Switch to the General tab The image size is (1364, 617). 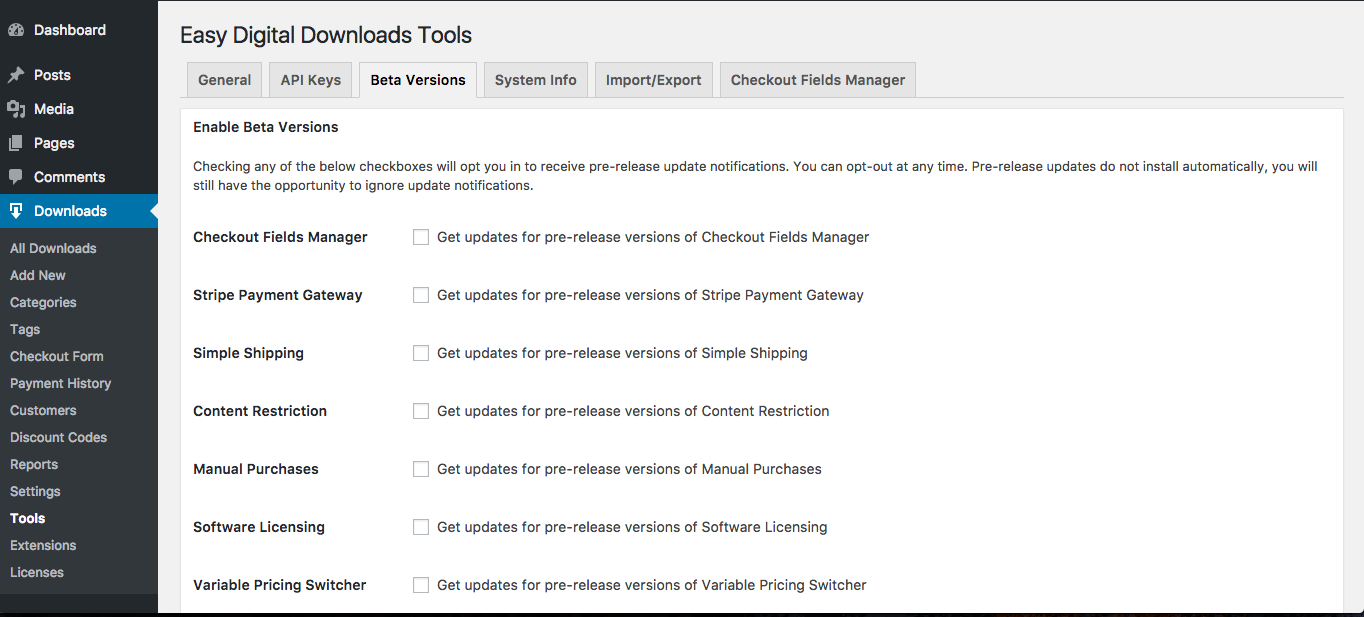coord(224,80)
